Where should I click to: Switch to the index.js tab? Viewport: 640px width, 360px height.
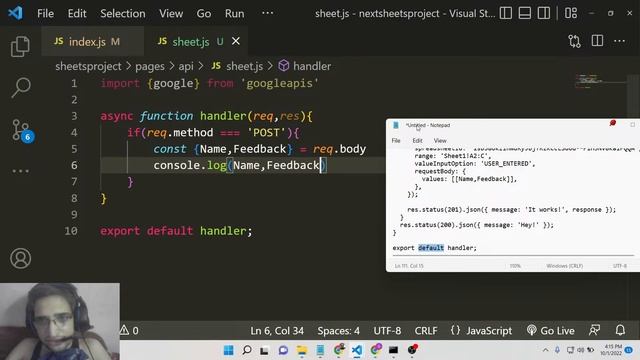coord(92,41)
